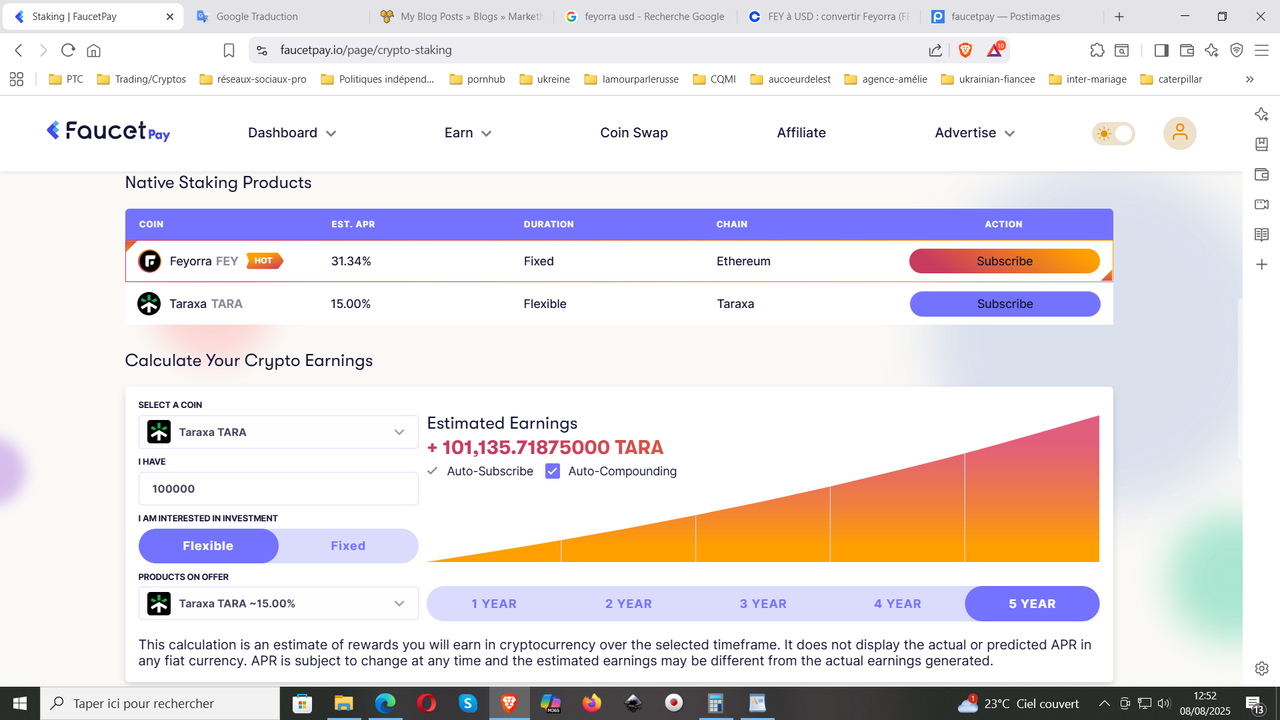Open the Calculator from the taskbar
This screenshot has width=1280, height=720.
[x=716, y=703]
